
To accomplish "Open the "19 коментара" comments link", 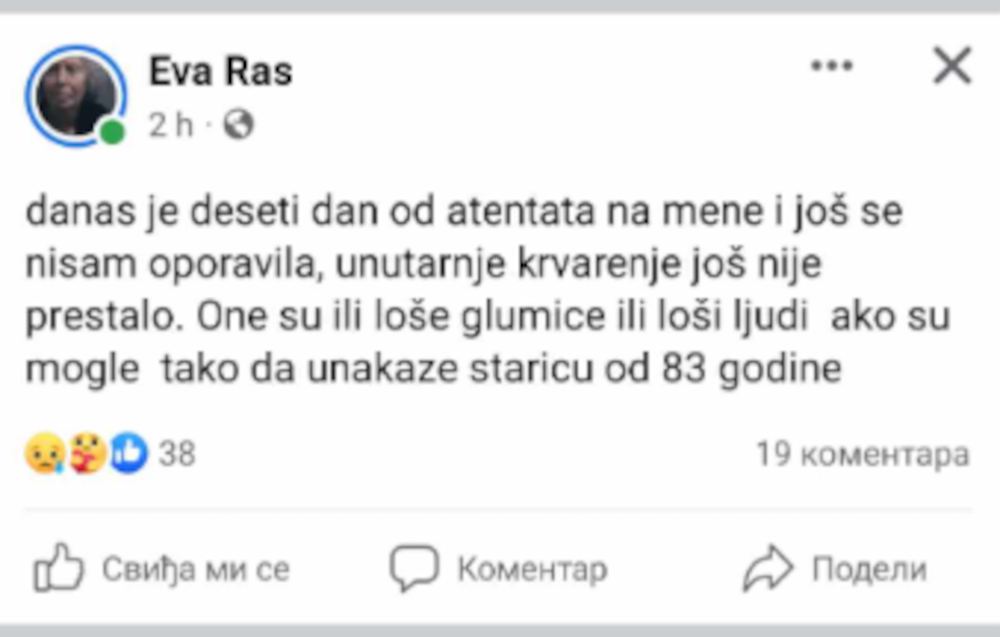I will [862, 455].
